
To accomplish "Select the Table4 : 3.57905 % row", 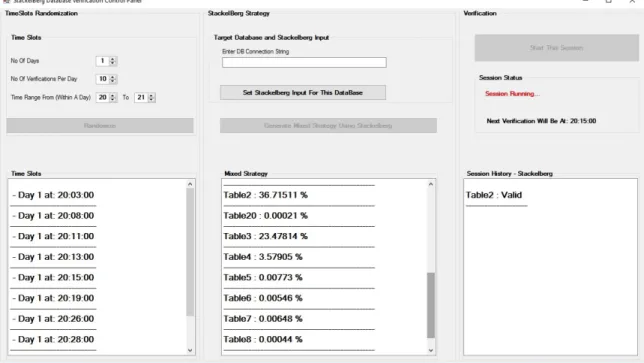I will pyautogui.click(x=263, y=257).
